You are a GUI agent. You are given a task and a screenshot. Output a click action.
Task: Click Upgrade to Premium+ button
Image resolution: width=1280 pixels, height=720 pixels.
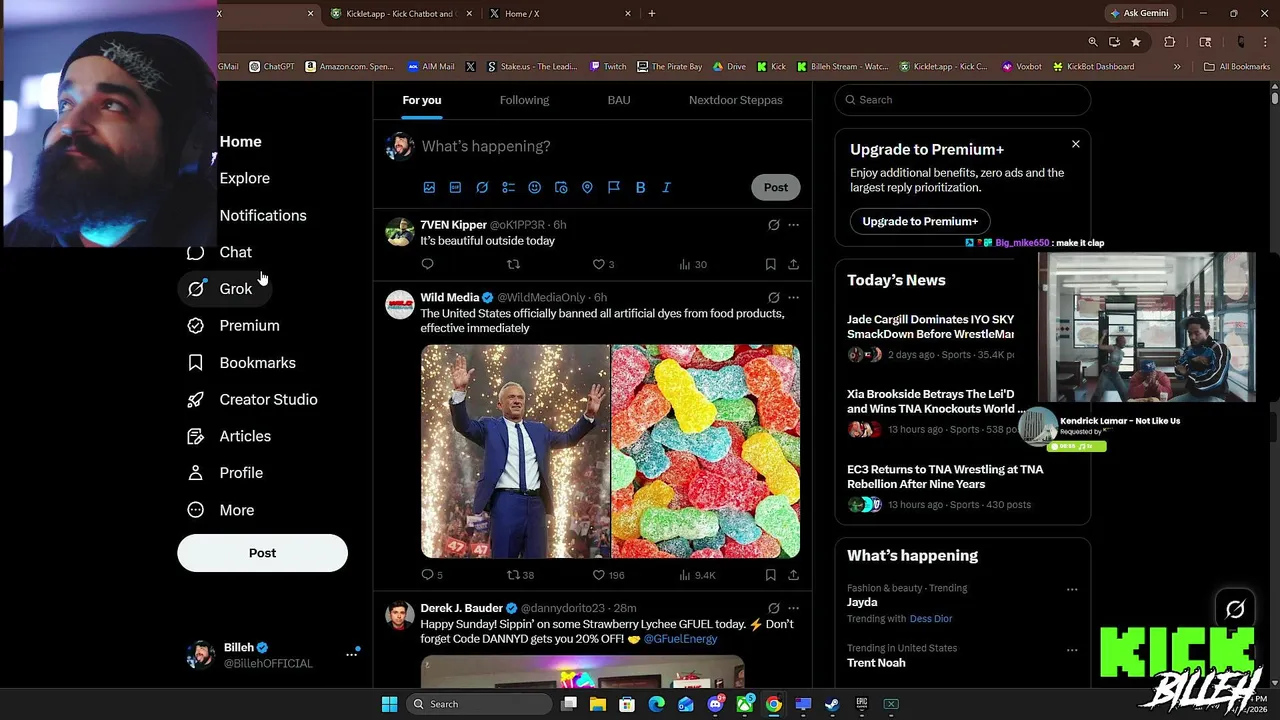tap(920, 221)
